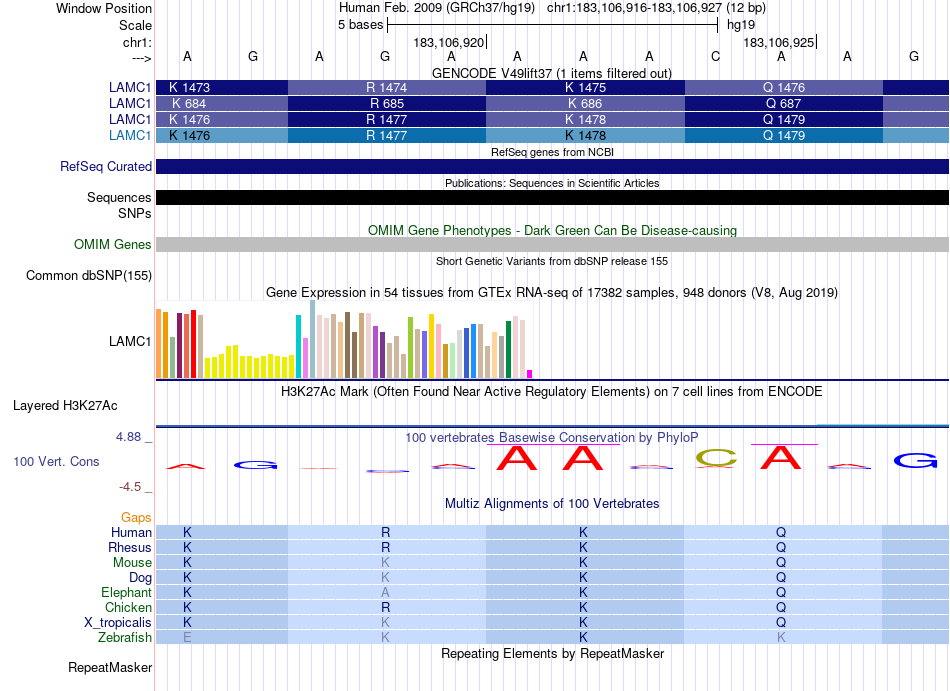Click the Zebrafish species label

(x=125, y=638)
